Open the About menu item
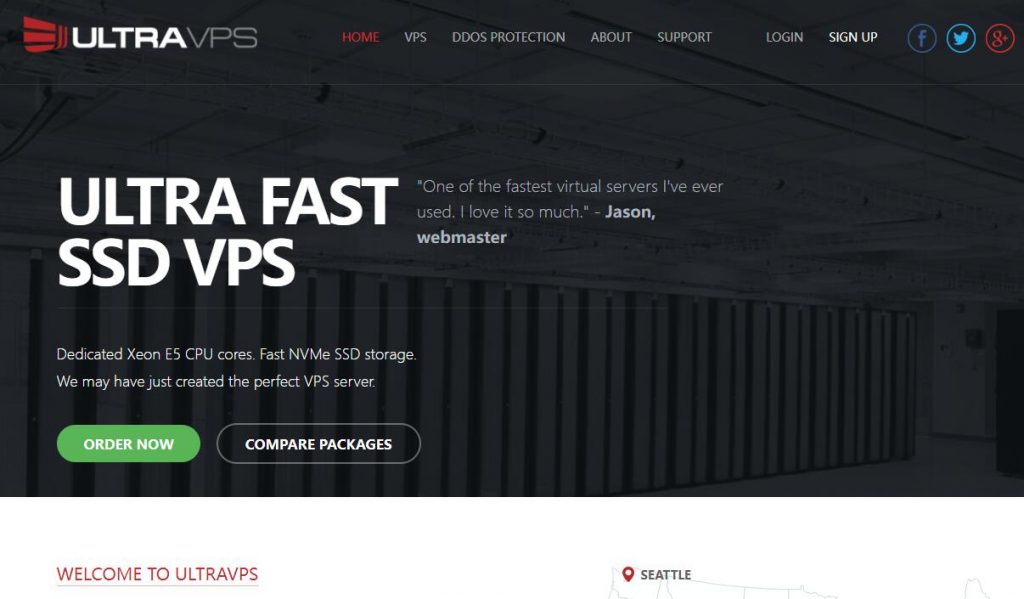Image resolution: width=1024 pixels, height=599 pixels. 611,37
